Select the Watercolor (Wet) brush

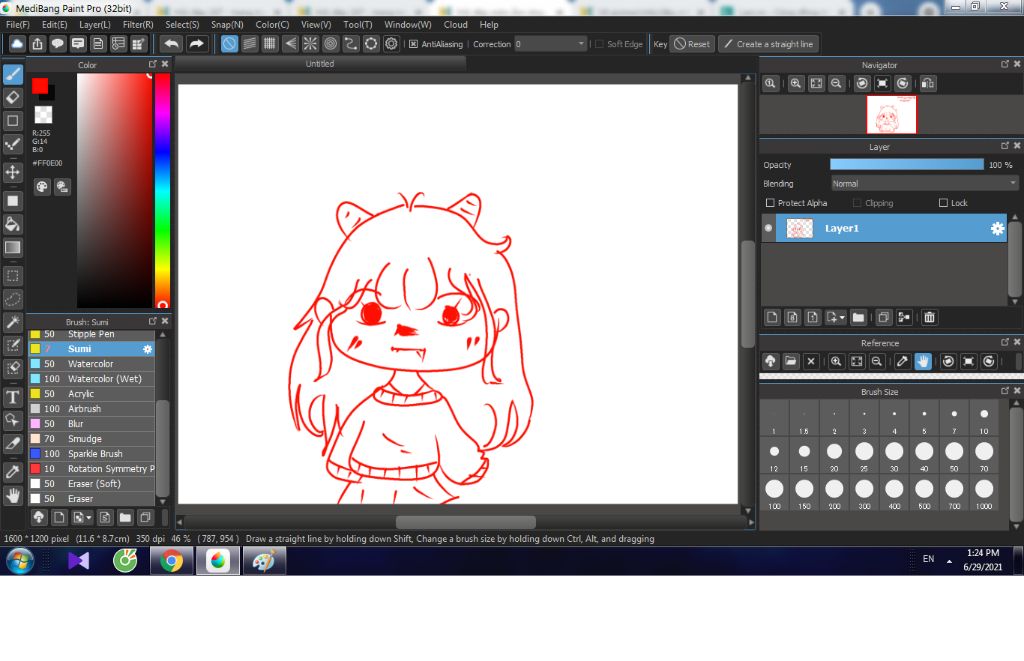(91, 379)
